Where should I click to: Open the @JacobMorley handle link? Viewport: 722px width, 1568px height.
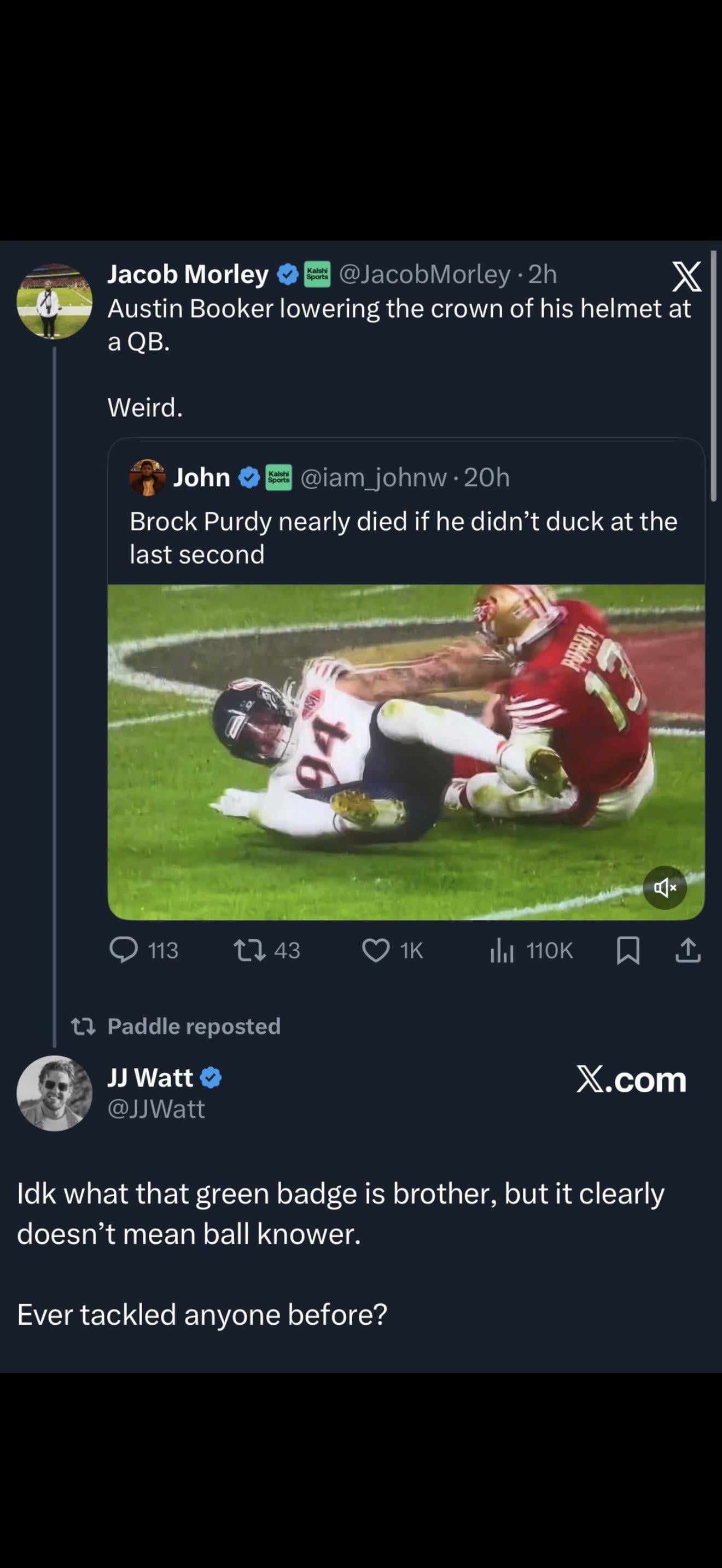(x=424, y=274)
